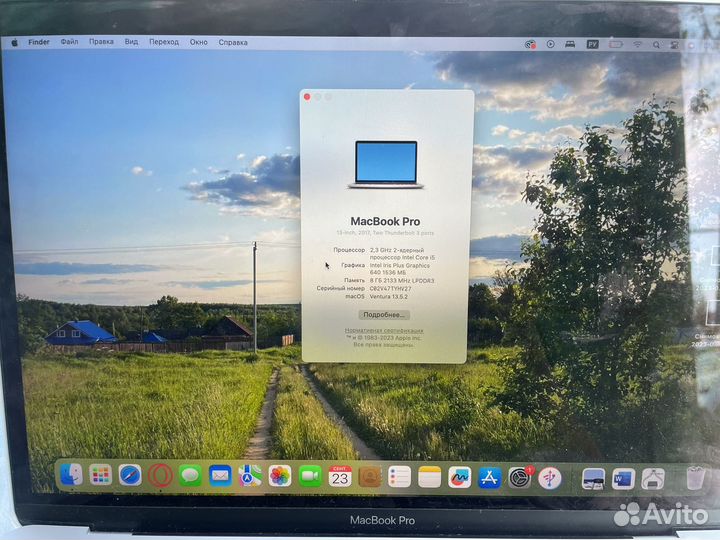Open the Правка menu
720x540 pixels.
click(x=101, y=42)
